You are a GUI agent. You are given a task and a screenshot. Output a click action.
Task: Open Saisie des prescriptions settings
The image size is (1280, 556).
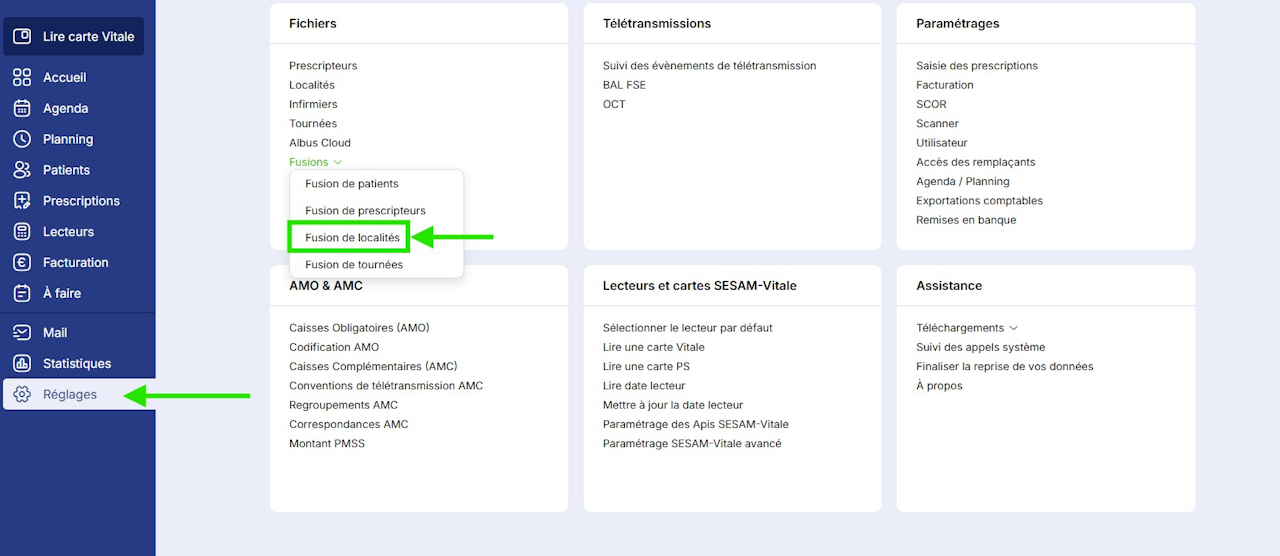(977, 66)
